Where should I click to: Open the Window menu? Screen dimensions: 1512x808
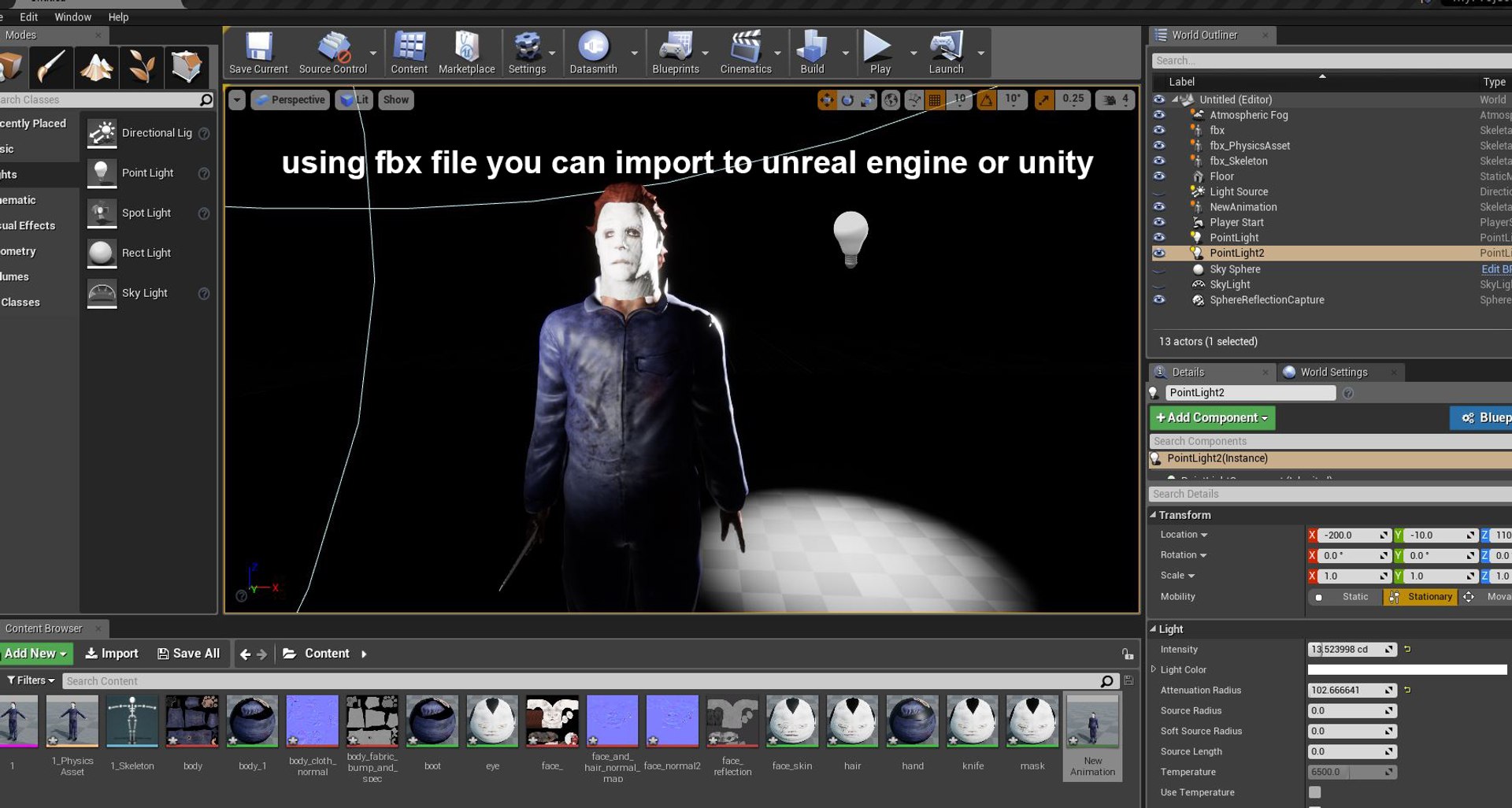(x=72, y=17)
